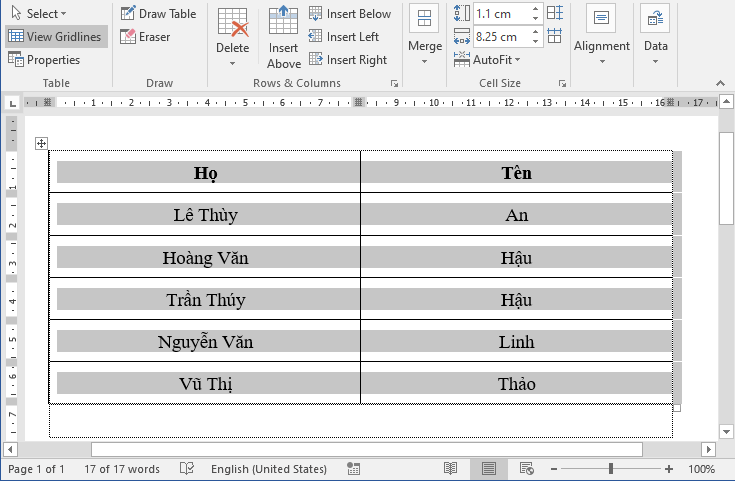Click the 100% zoom level
Screen dimensions: 735x481
point(701,469)
